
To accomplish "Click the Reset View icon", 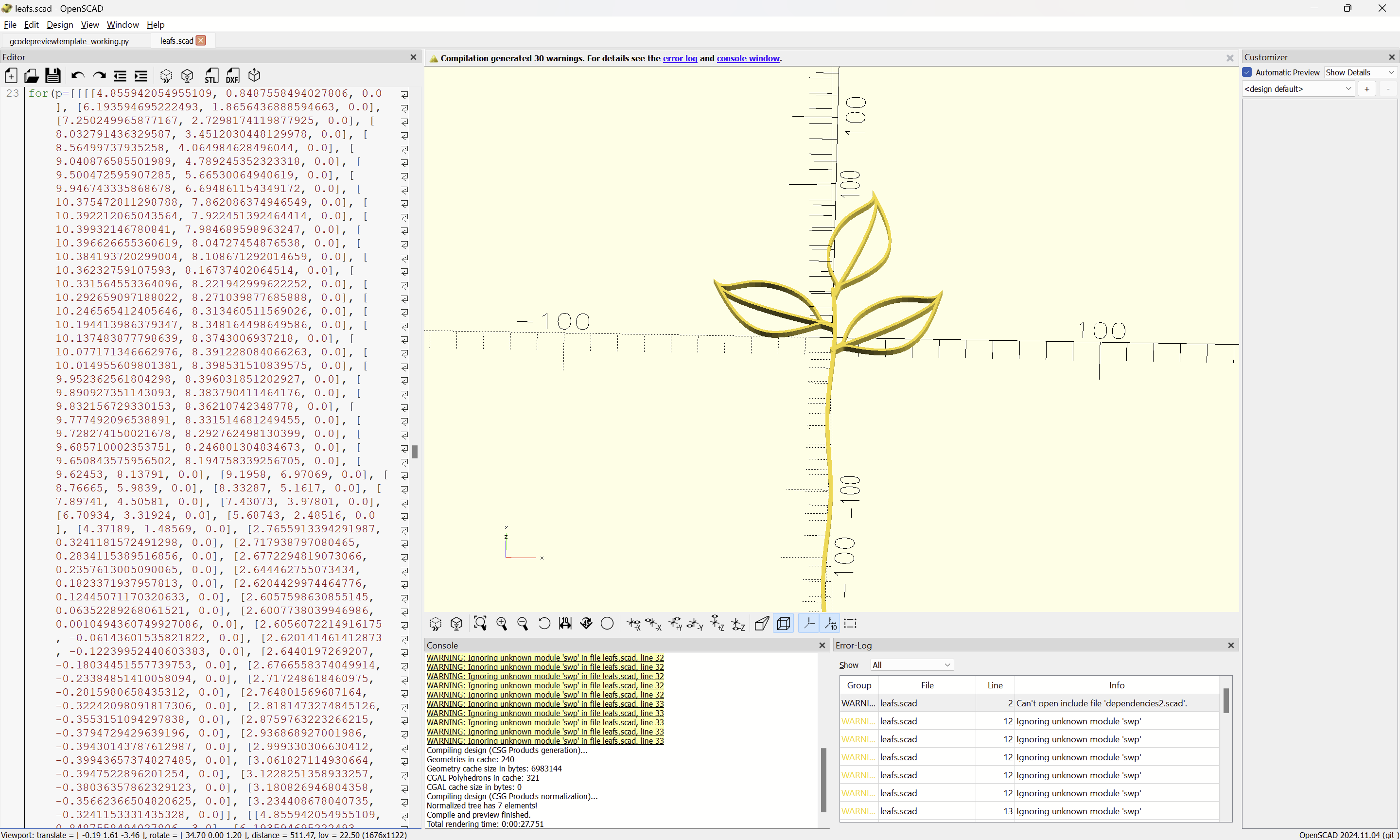I will coord(544,624).
